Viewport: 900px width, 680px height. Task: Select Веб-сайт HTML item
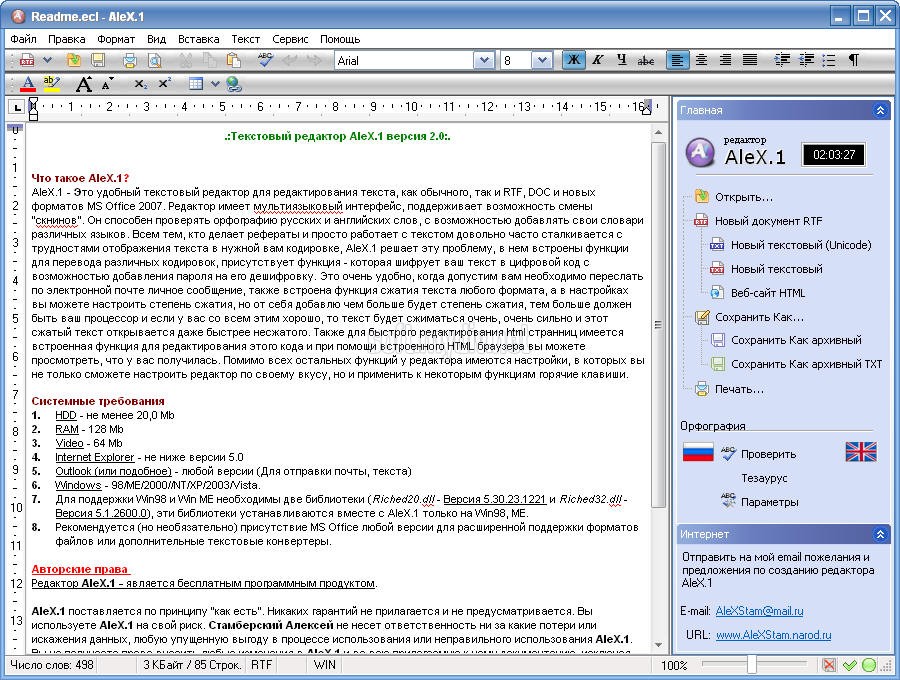pos(768,293)
